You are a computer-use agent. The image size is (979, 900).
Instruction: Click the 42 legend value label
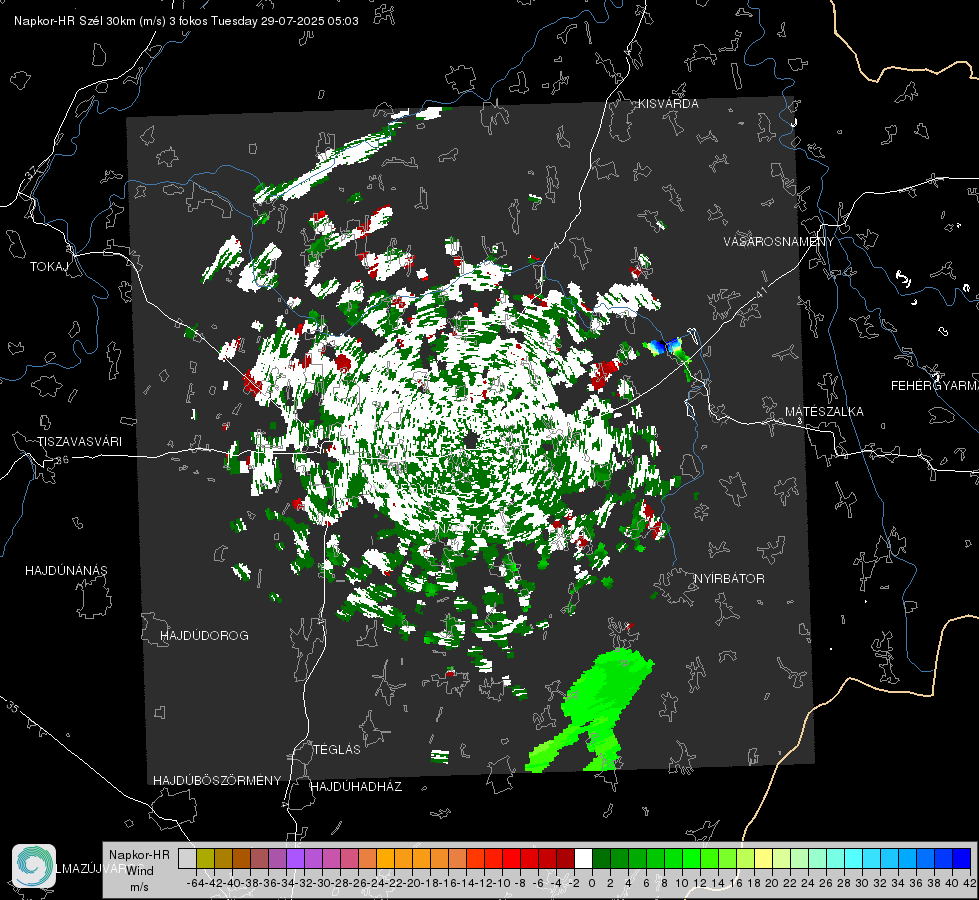point(970,884)
